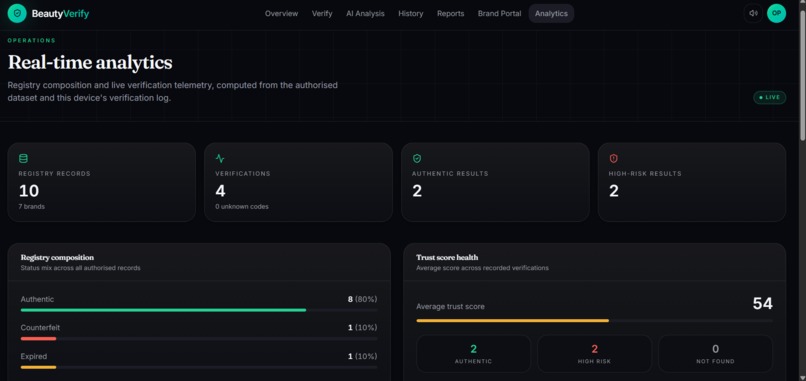Click the BeautyVerify shield logo icon
This screenshot has width=806, height=381.
tap(17, 13)
